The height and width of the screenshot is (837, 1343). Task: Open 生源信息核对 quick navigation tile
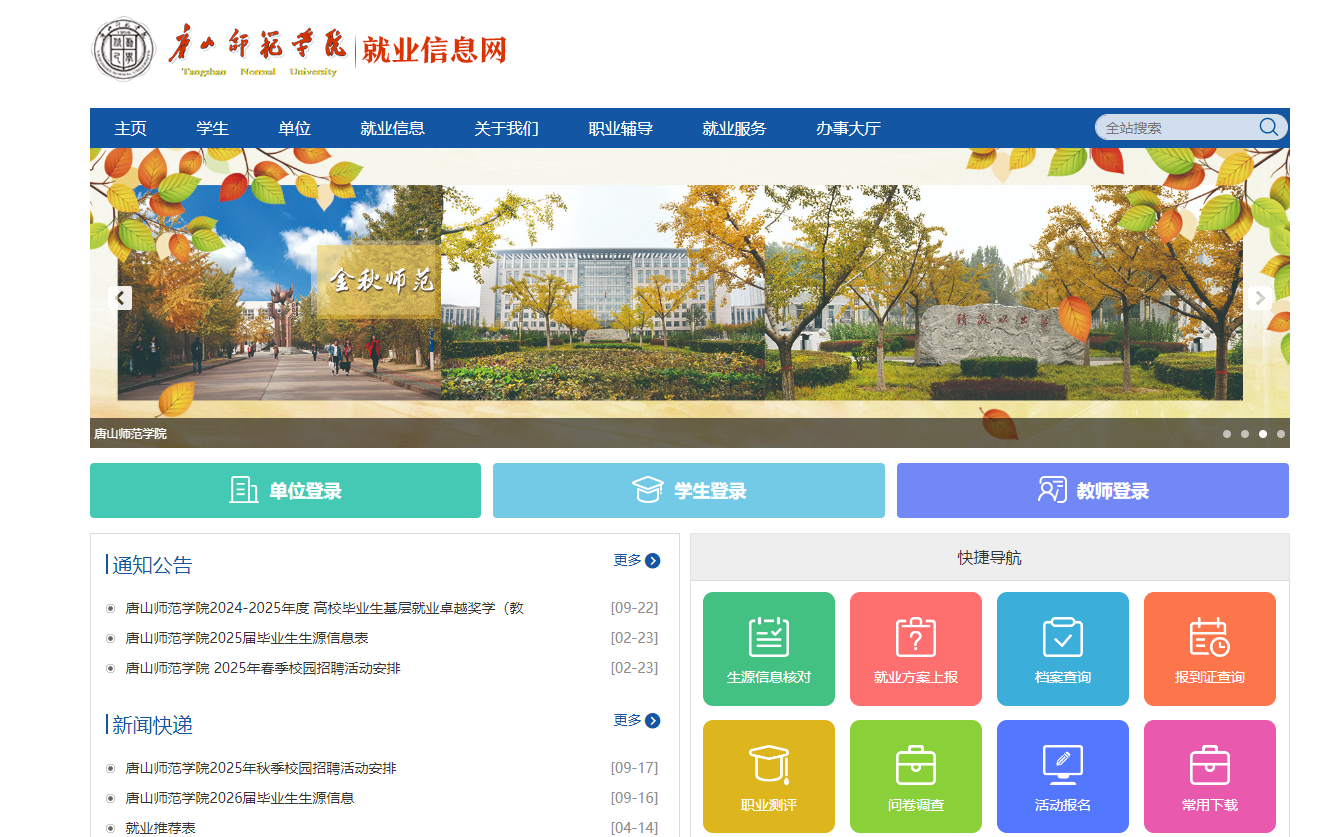[x=768, y=648]
